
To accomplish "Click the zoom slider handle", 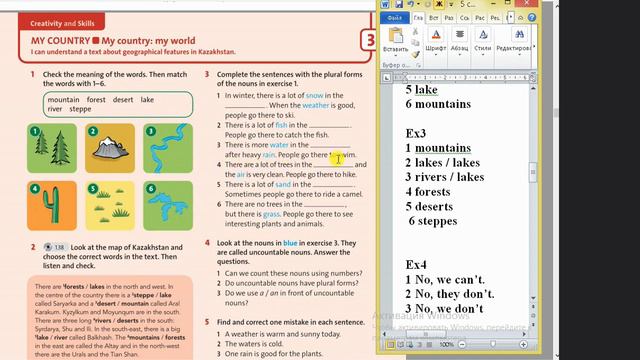I will pyautogui.click(x=493, y=344).
